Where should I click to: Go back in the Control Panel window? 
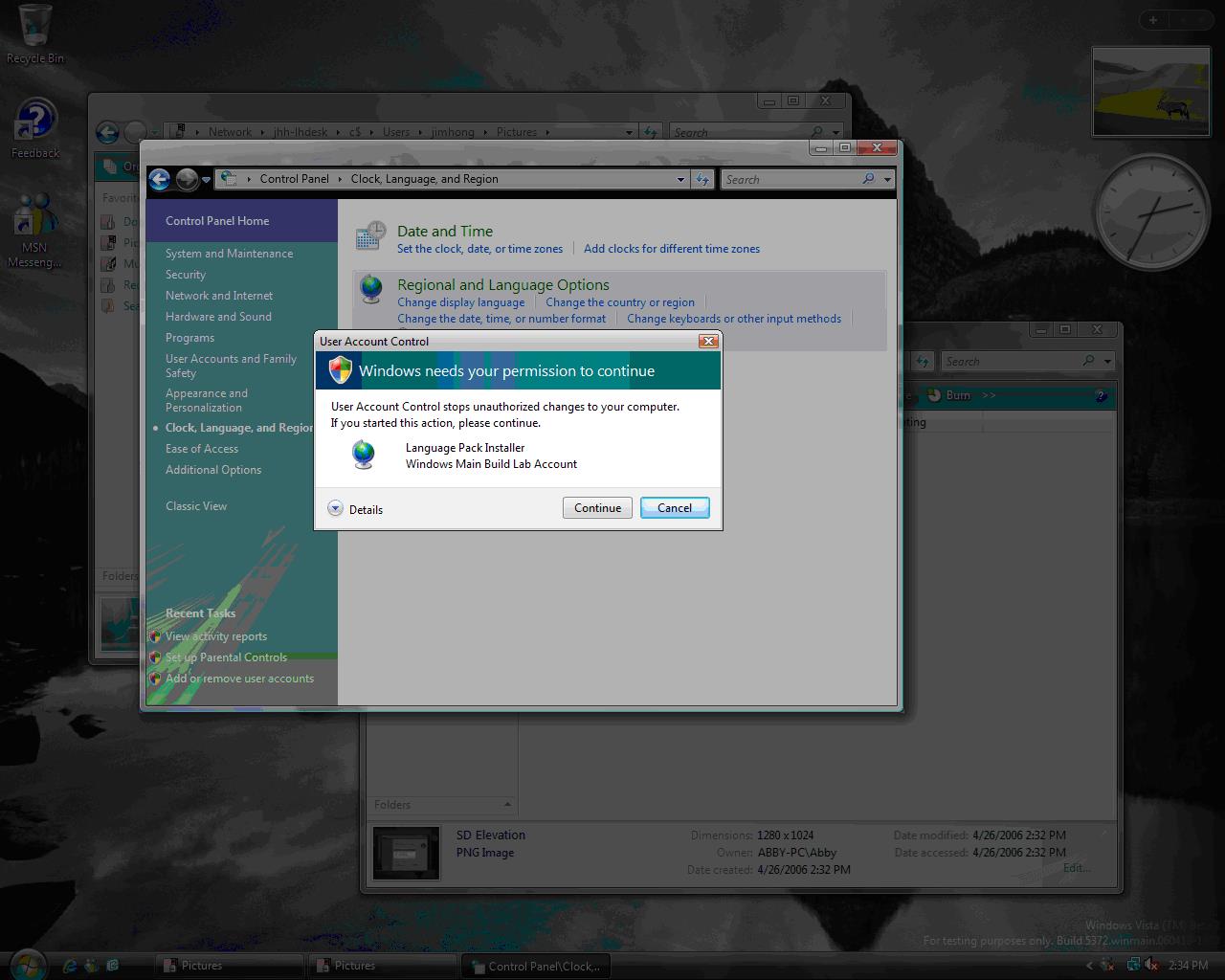(160, 179)
